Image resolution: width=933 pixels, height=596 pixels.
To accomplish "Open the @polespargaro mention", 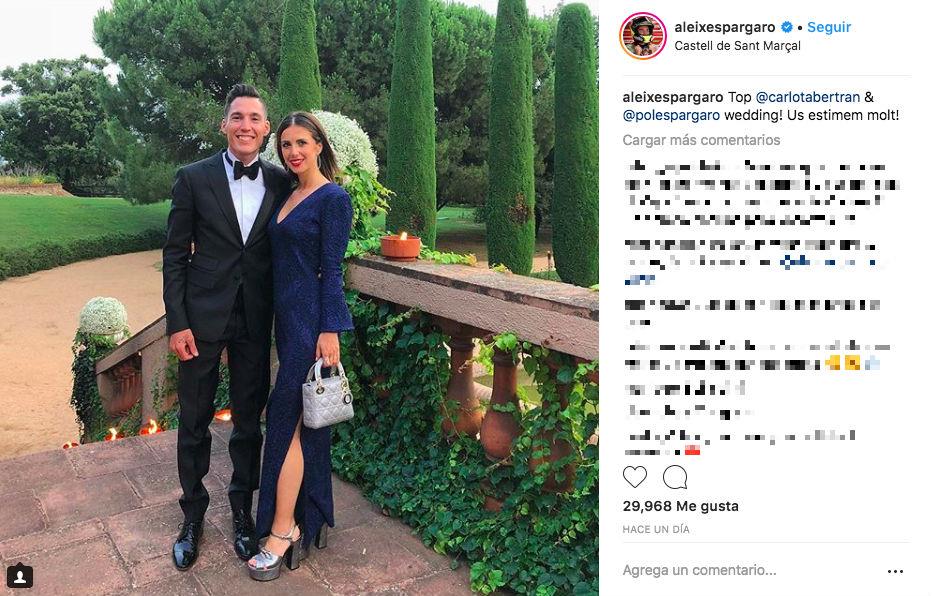I will (x=671, y=115).
